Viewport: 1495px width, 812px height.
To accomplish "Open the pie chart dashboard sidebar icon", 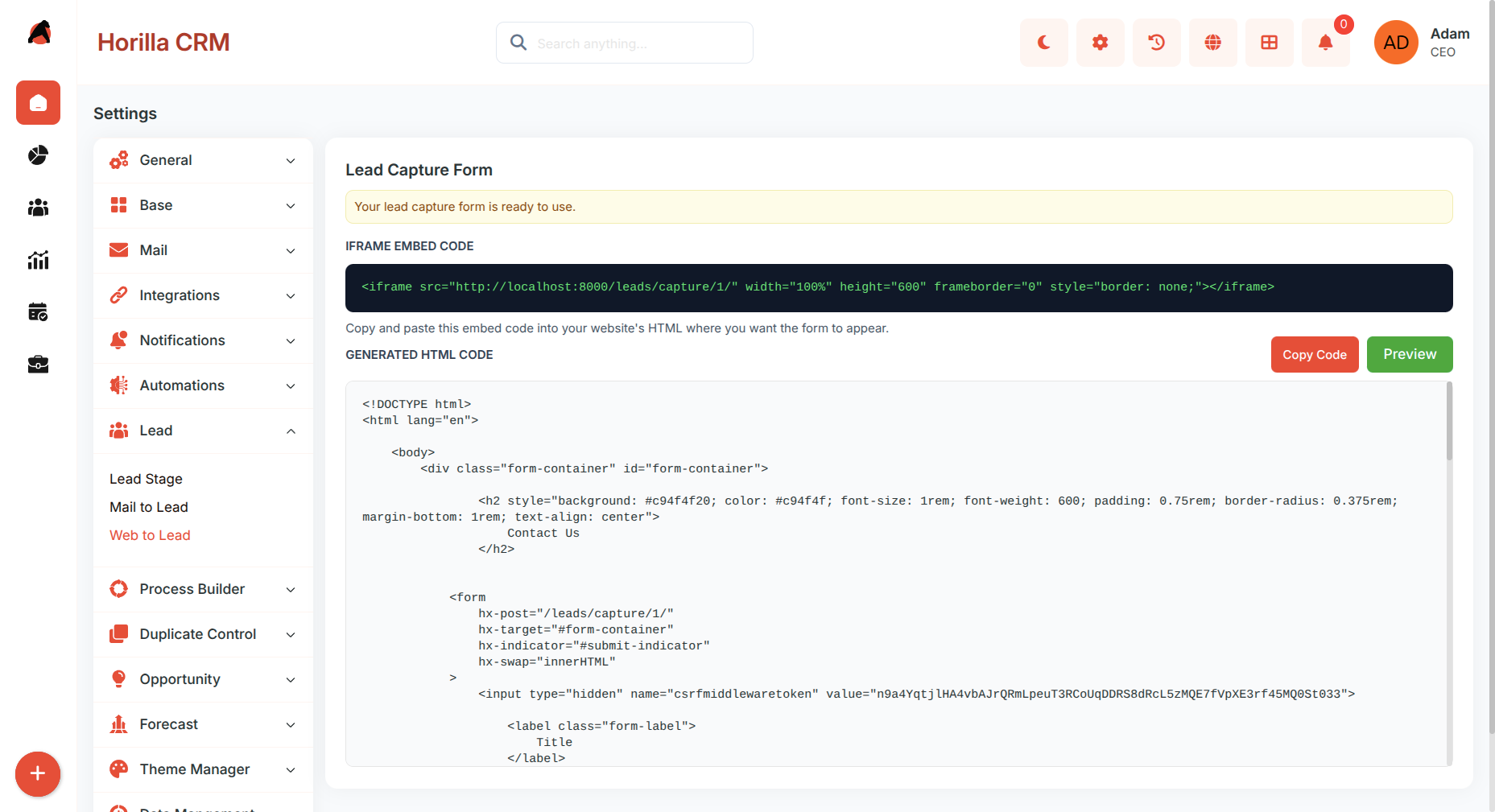I will coord(38,155).
